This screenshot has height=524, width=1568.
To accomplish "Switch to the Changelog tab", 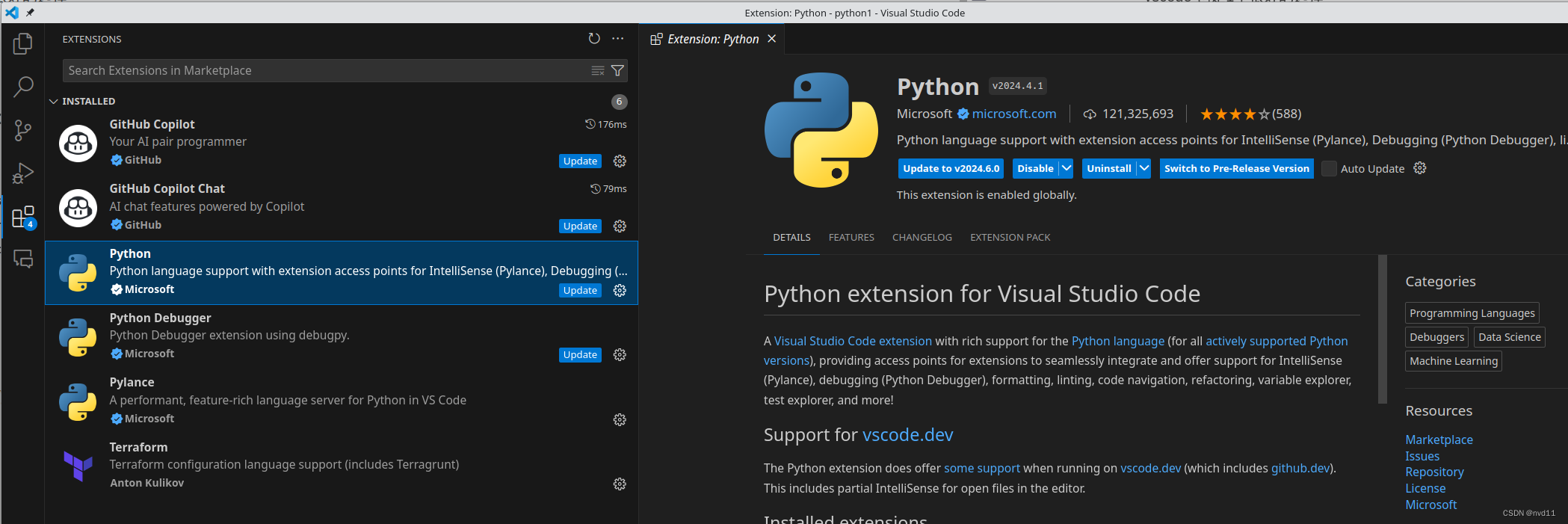I will point(922,238).
